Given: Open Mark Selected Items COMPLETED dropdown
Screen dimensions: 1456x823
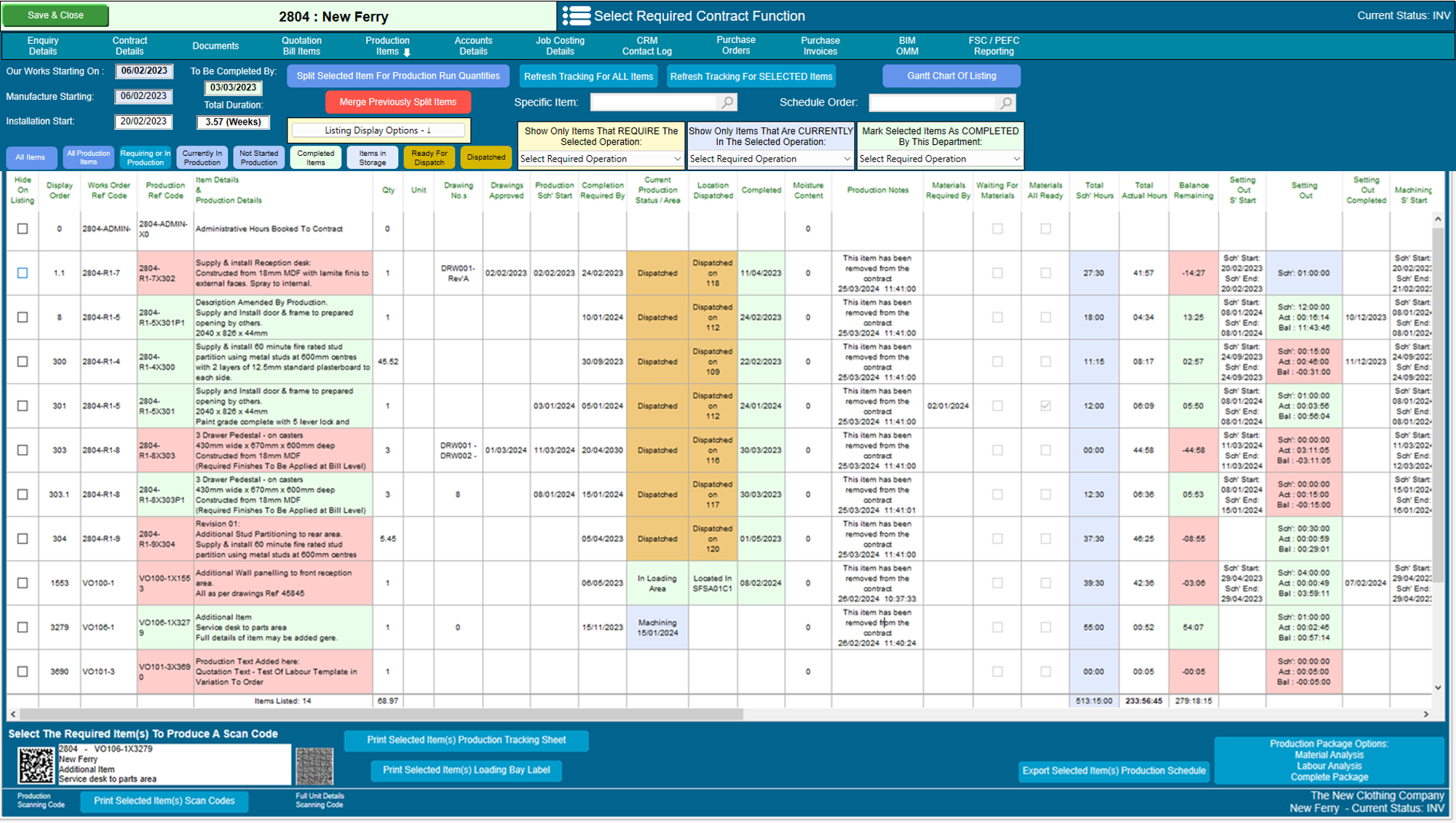Looking at the screenshot, I should click(x=940, y=159).
